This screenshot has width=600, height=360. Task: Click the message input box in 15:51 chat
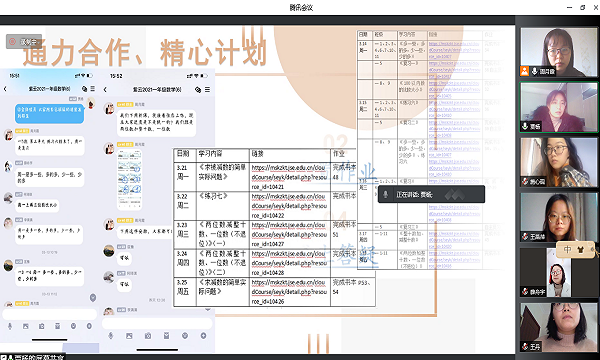point(50,314)
